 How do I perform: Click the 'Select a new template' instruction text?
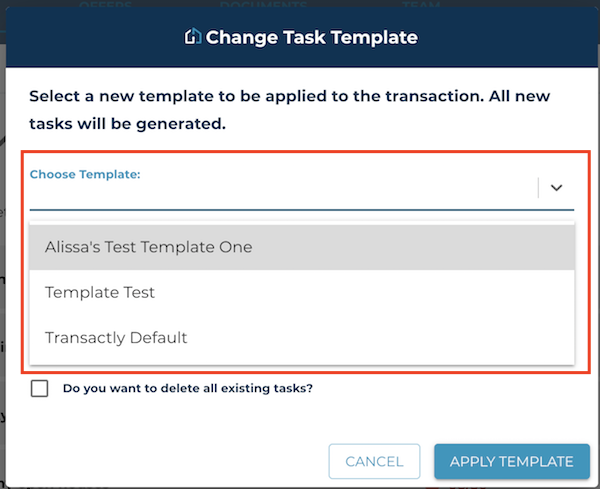[289, 110]
